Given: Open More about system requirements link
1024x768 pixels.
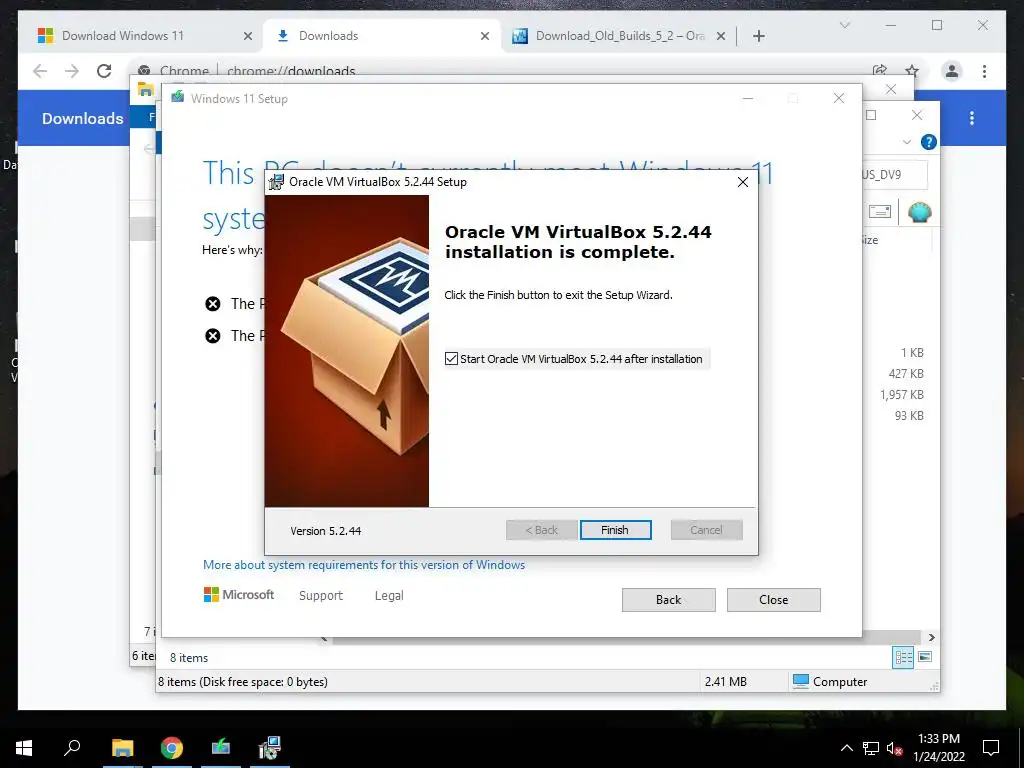Looking at the screenshot, I should click(364, 565).
